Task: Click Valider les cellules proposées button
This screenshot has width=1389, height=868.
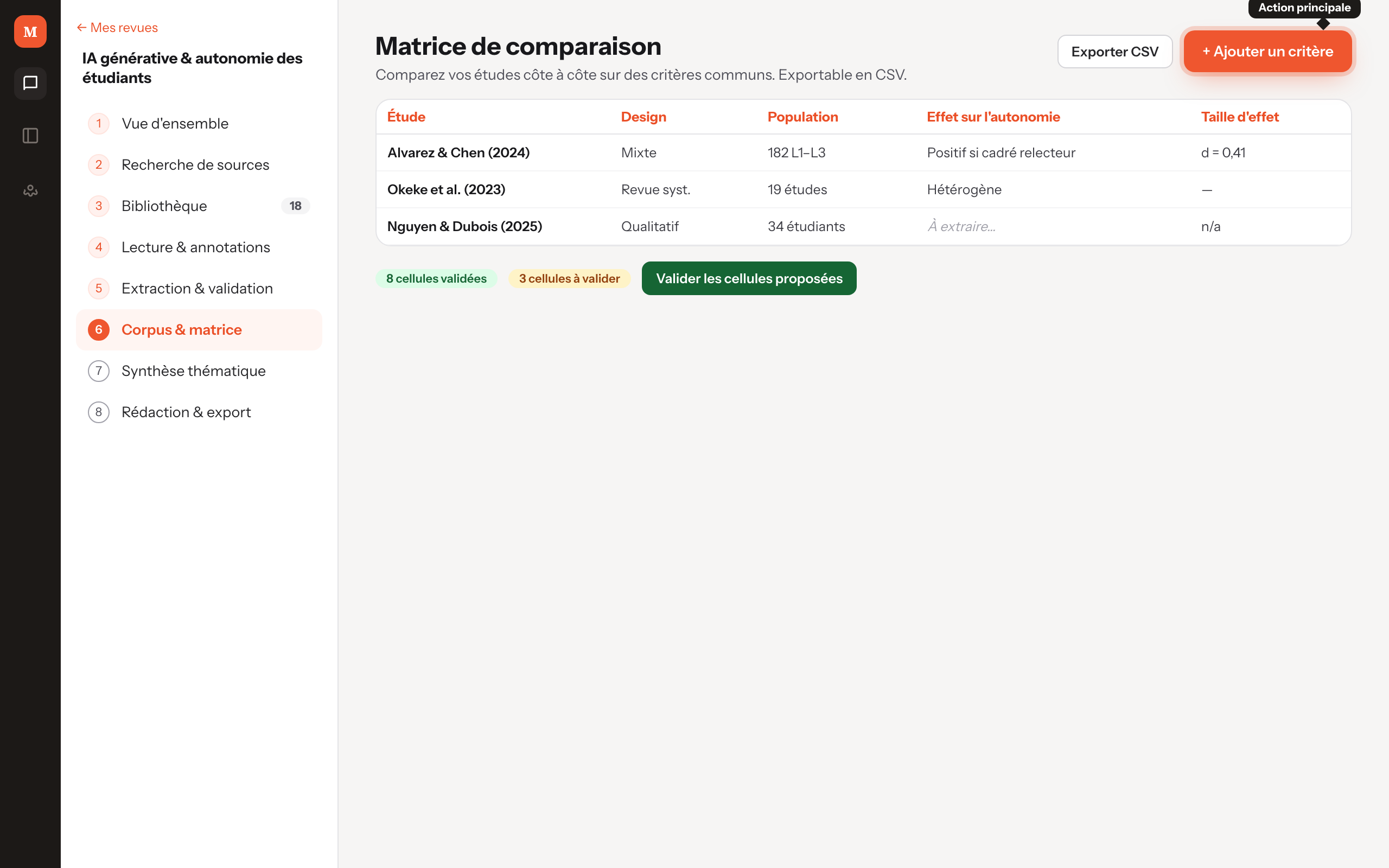Action: click(749, 278)
